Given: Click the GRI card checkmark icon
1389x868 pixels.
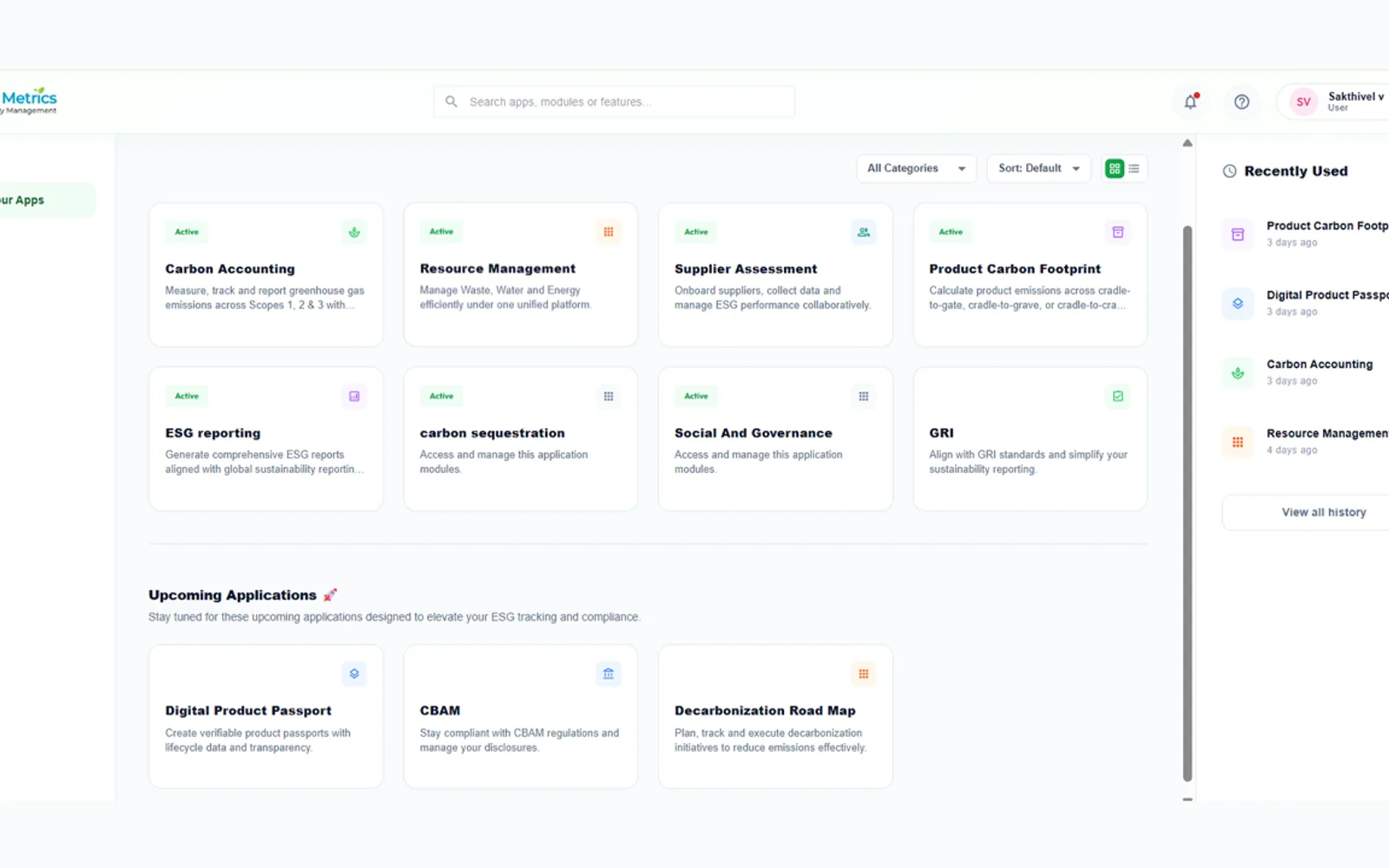Looking at the screenshot, I should tap(1118, 396).
